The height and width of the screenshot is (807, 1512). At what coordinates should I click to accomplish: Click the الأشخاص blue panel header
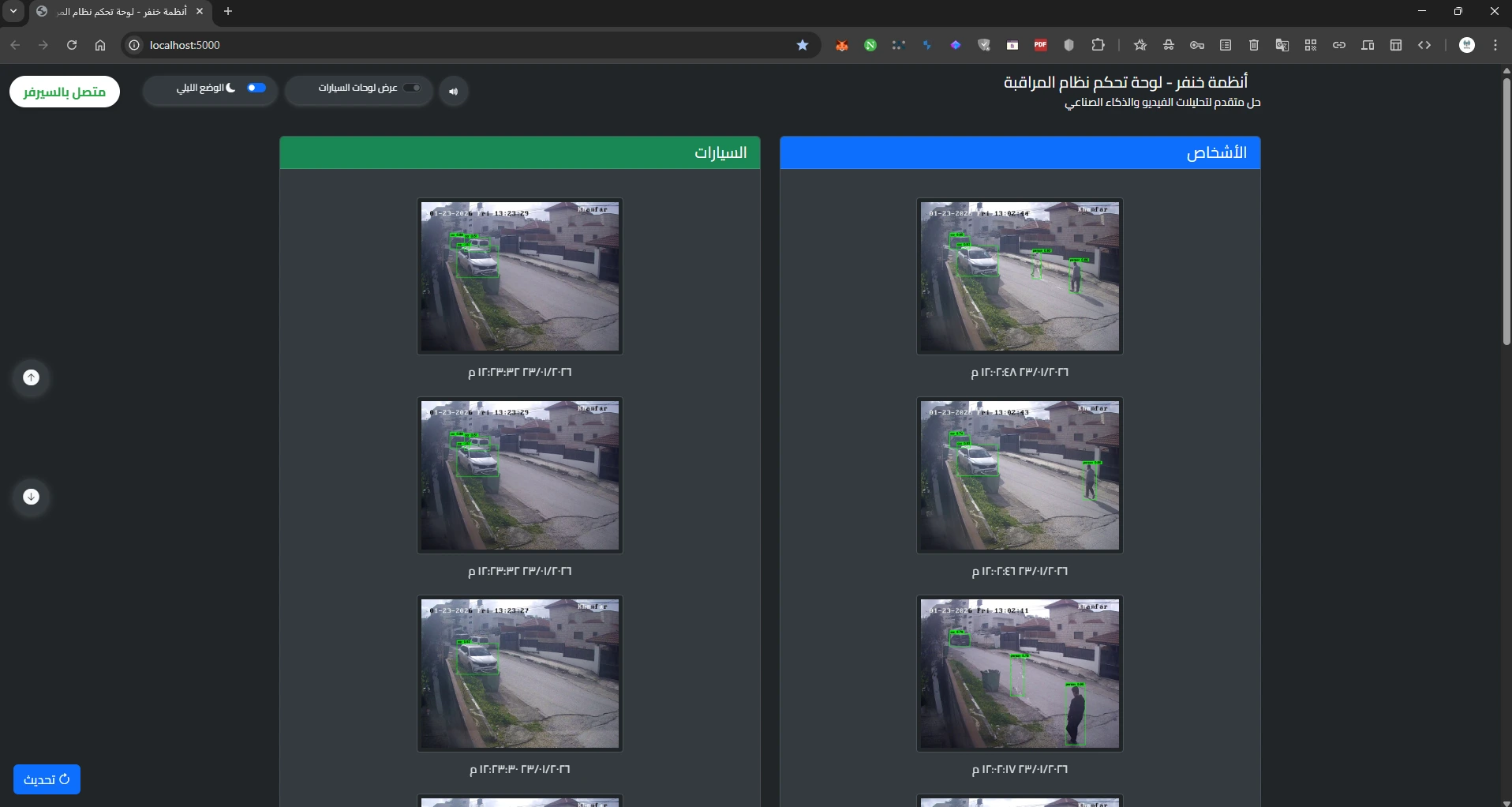point(1020,153)
